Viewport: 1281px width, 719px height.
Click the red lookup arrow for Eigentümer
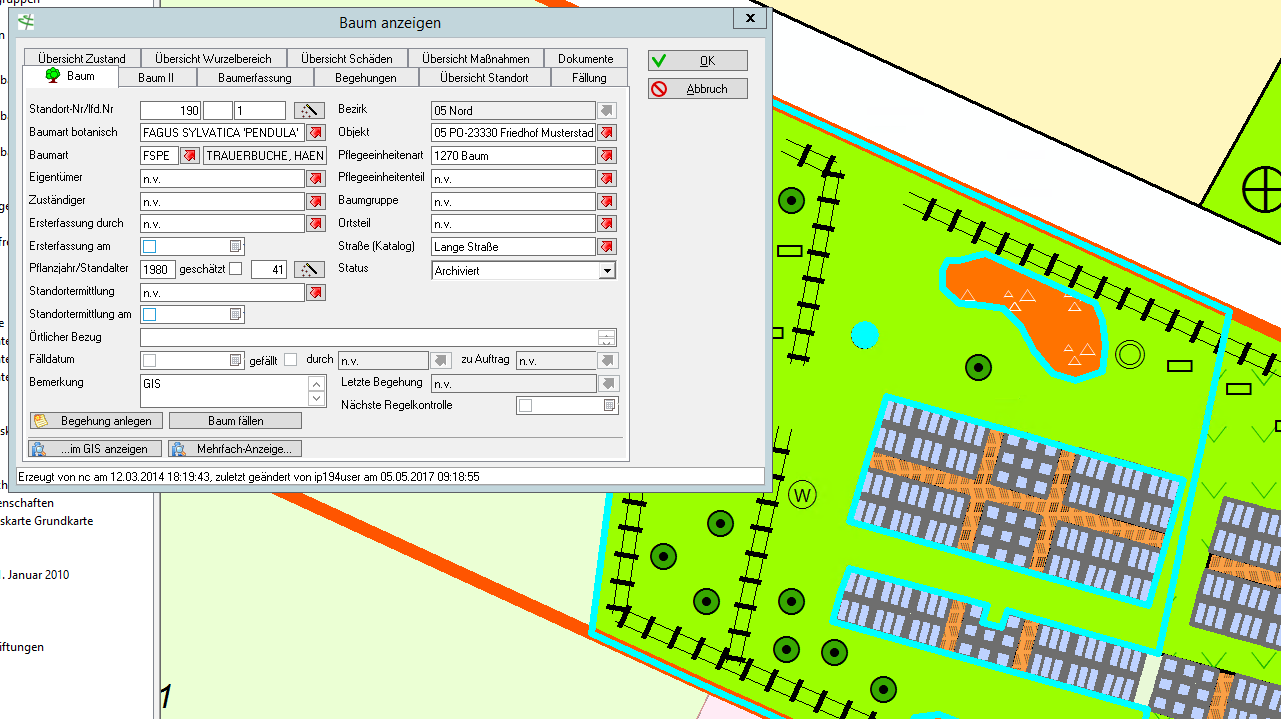point(316,178)
